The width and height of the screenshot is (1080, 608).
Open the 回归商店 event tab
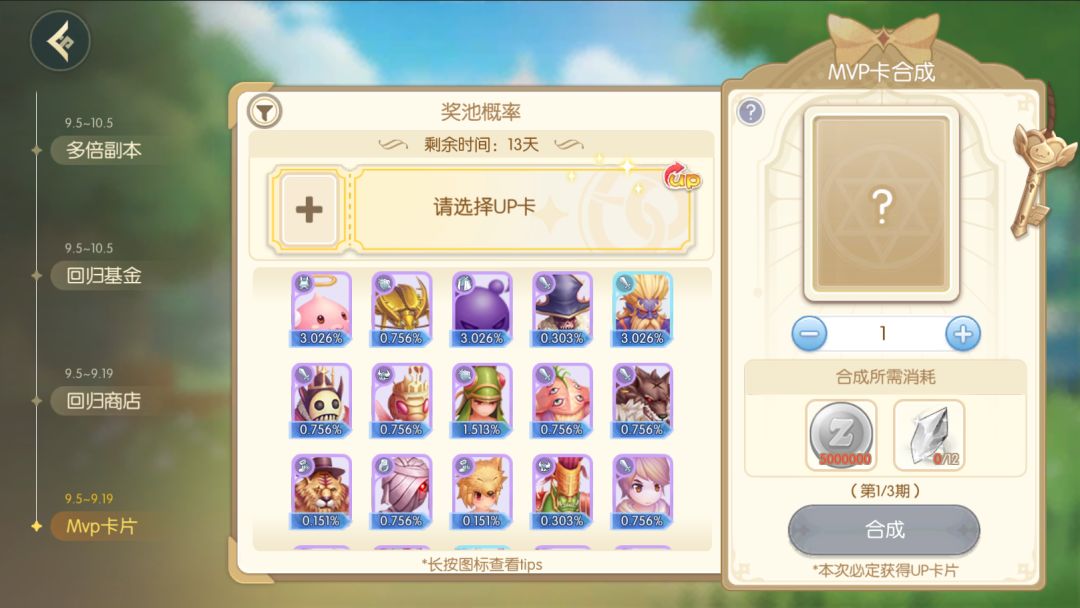[x=103, y=401]
